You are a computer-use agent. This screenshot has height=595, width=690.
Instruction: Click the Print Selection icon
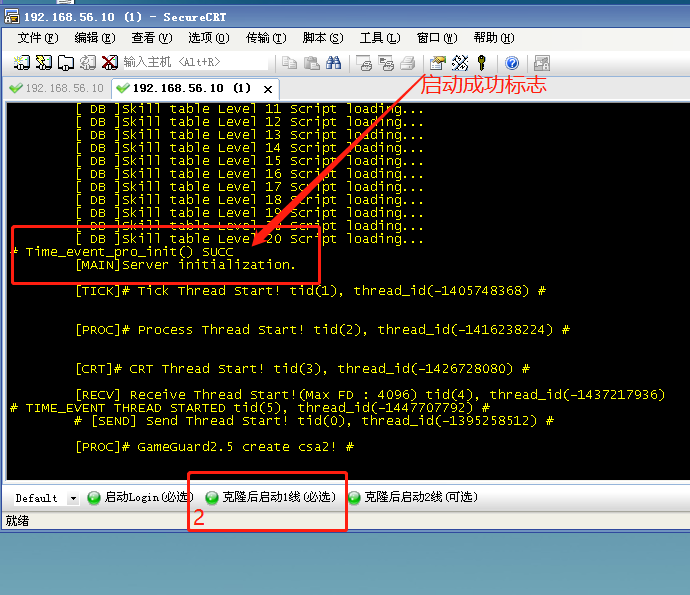tap(386, 63)
